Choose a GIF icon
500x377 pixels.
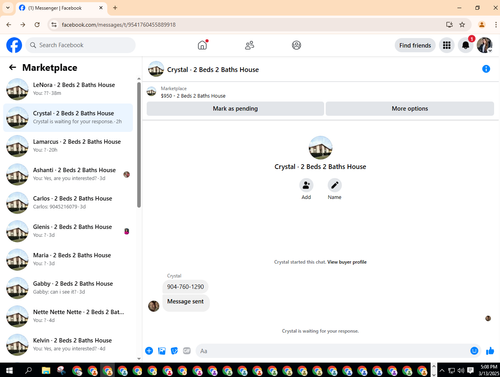tap(187, 351)
